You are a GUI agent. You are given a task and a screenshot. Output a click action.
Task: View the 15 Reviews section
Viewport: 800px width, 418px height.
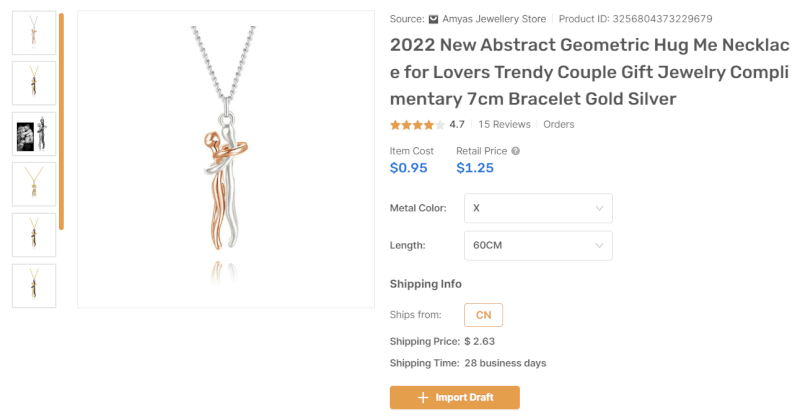click(504, 125)
